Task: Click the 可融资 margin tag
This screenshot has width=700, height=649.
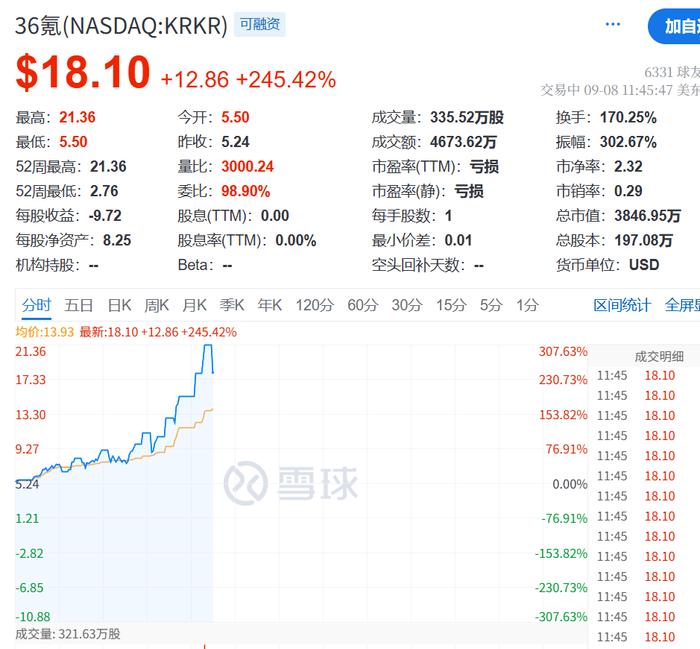Action: 260,24
